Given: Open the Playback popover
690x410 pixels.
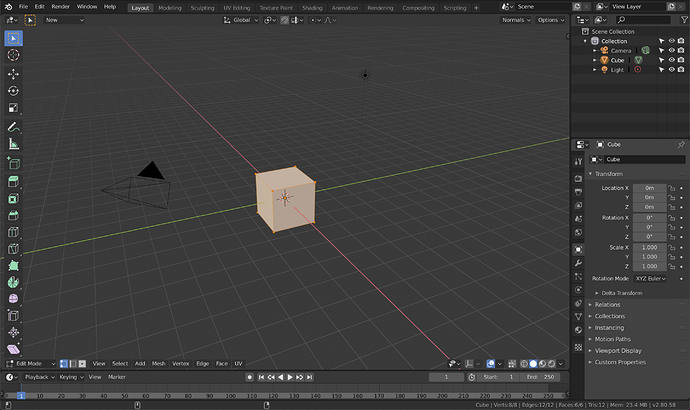Looking at the screenshot, I should pyautogui.click(x=40, y=377).
